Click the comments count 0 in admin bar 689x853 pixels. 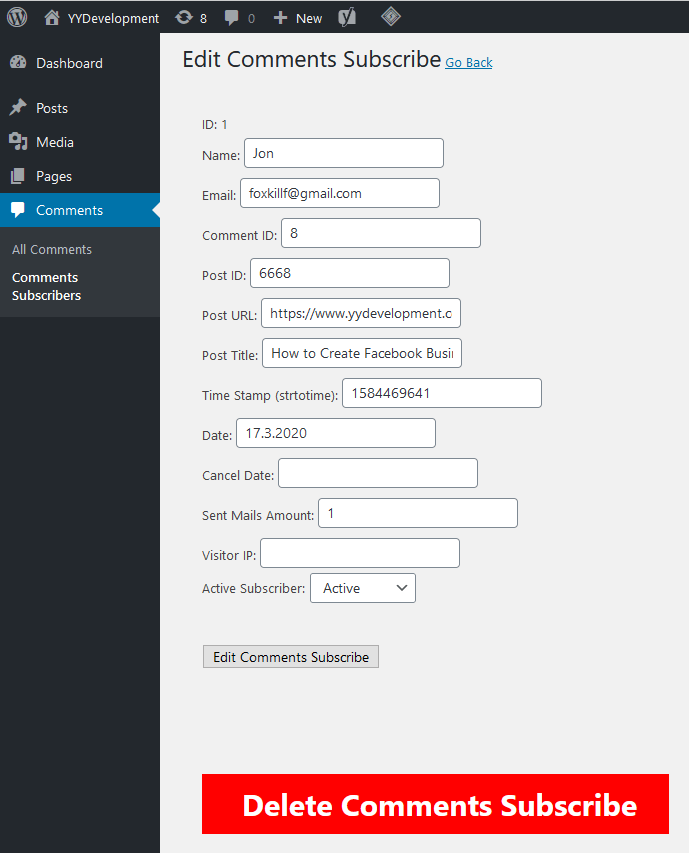tap(251, 18)
